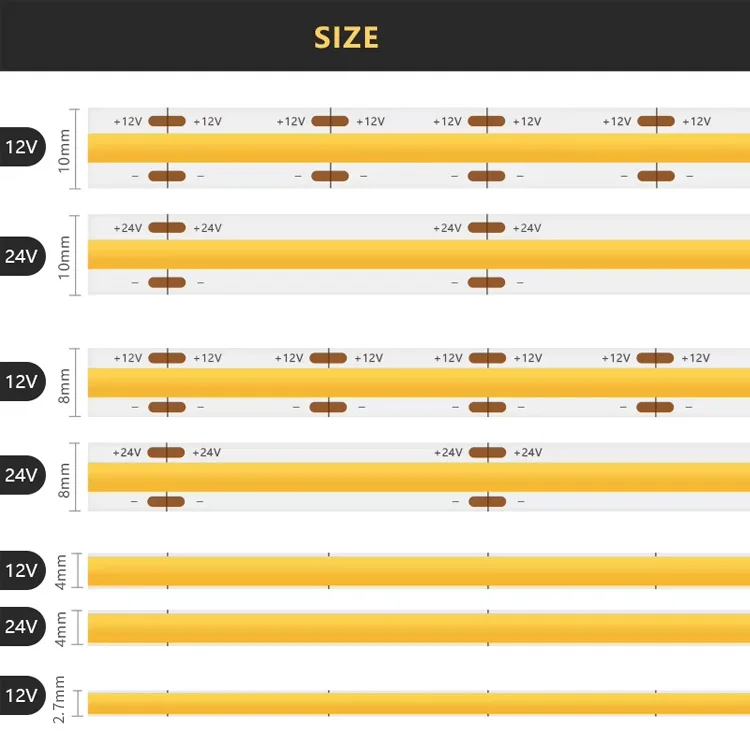Click right +24V copper pad on the 10mm strip
Viewport: 750px width, 750px height.
coord(486,227)
